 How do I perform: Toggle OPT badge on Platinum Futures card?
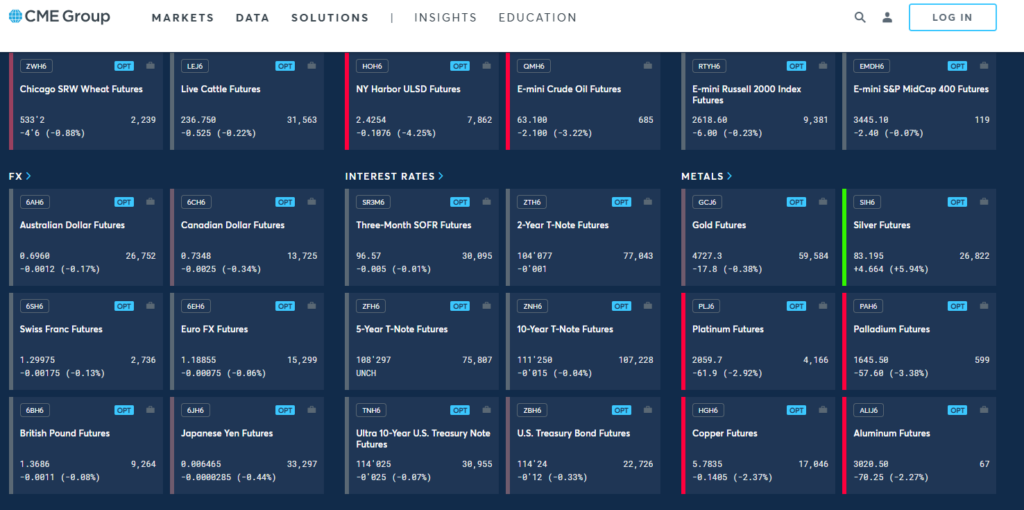pyautogui.click(x=796, y=306)
